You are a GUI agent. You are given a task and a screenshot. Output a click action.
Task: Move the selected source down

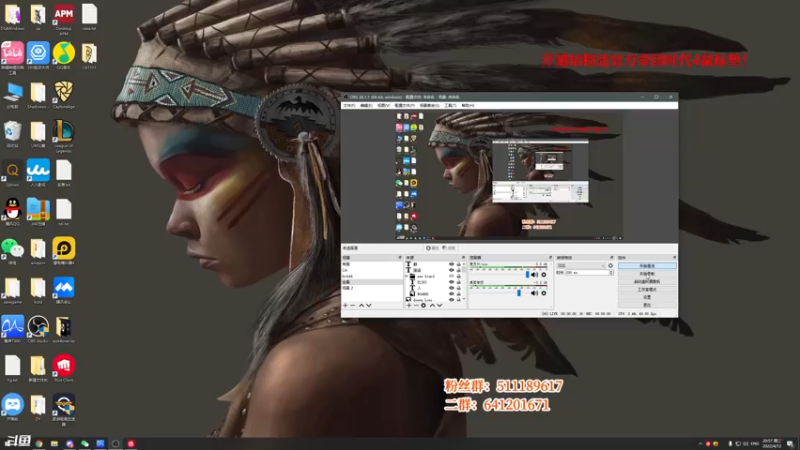pyautogui.click(x=440, y=305)
